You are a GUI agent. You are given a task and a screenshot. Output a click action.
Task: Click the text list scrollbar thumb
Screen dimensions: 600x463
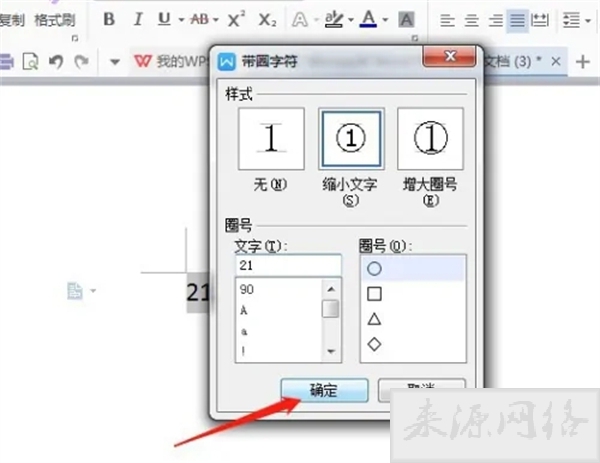tap(331, 309)
